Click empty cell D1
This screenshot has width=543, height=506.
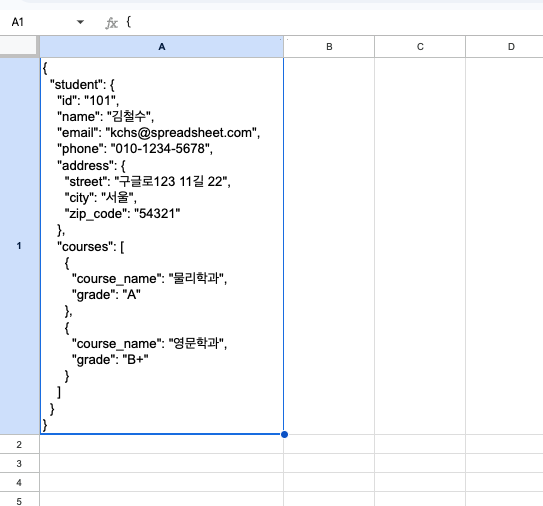tap(505, 246)
